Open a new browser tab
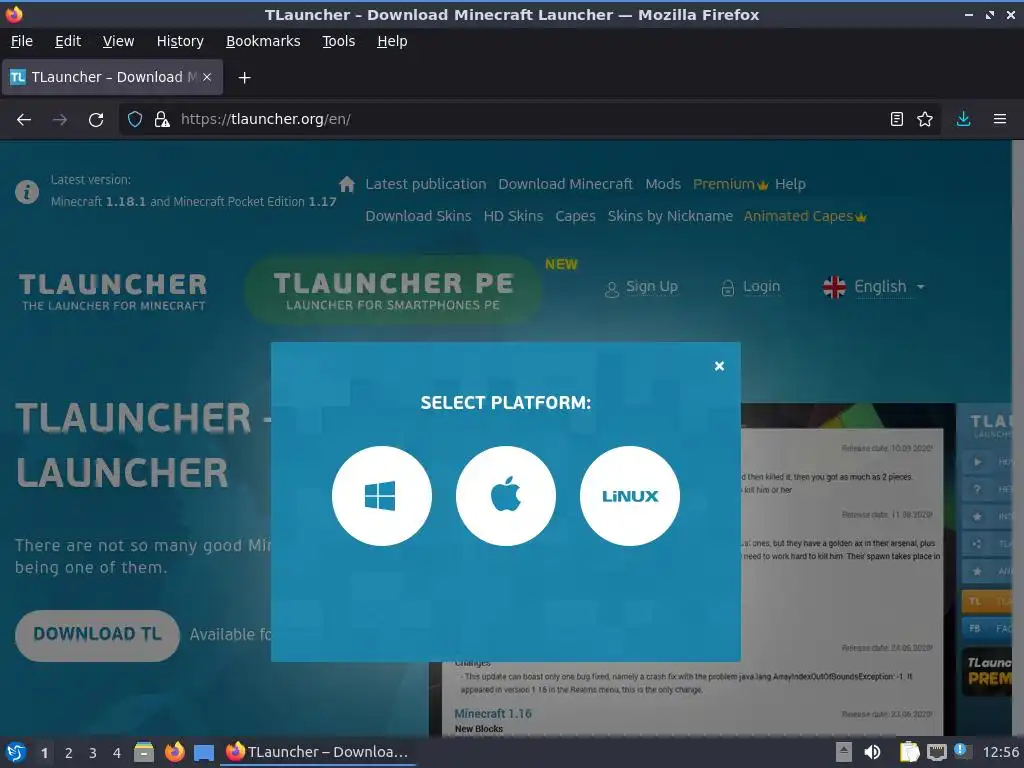1024x768 pixels. (244, 78)
